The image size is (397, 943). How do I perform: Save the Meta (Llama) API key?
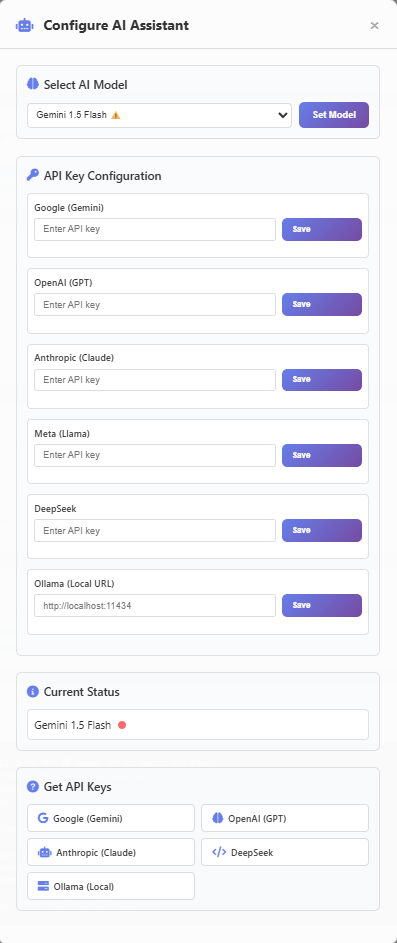[x=322, y=455]
